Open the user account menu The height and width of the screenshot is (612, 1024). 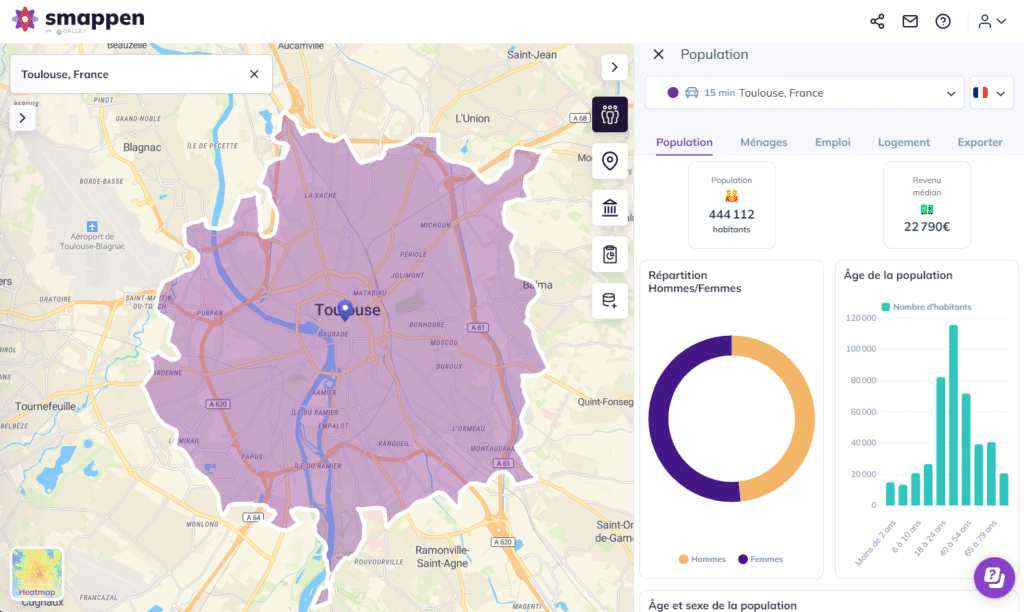pyautogui.click(x=987, y=20)
